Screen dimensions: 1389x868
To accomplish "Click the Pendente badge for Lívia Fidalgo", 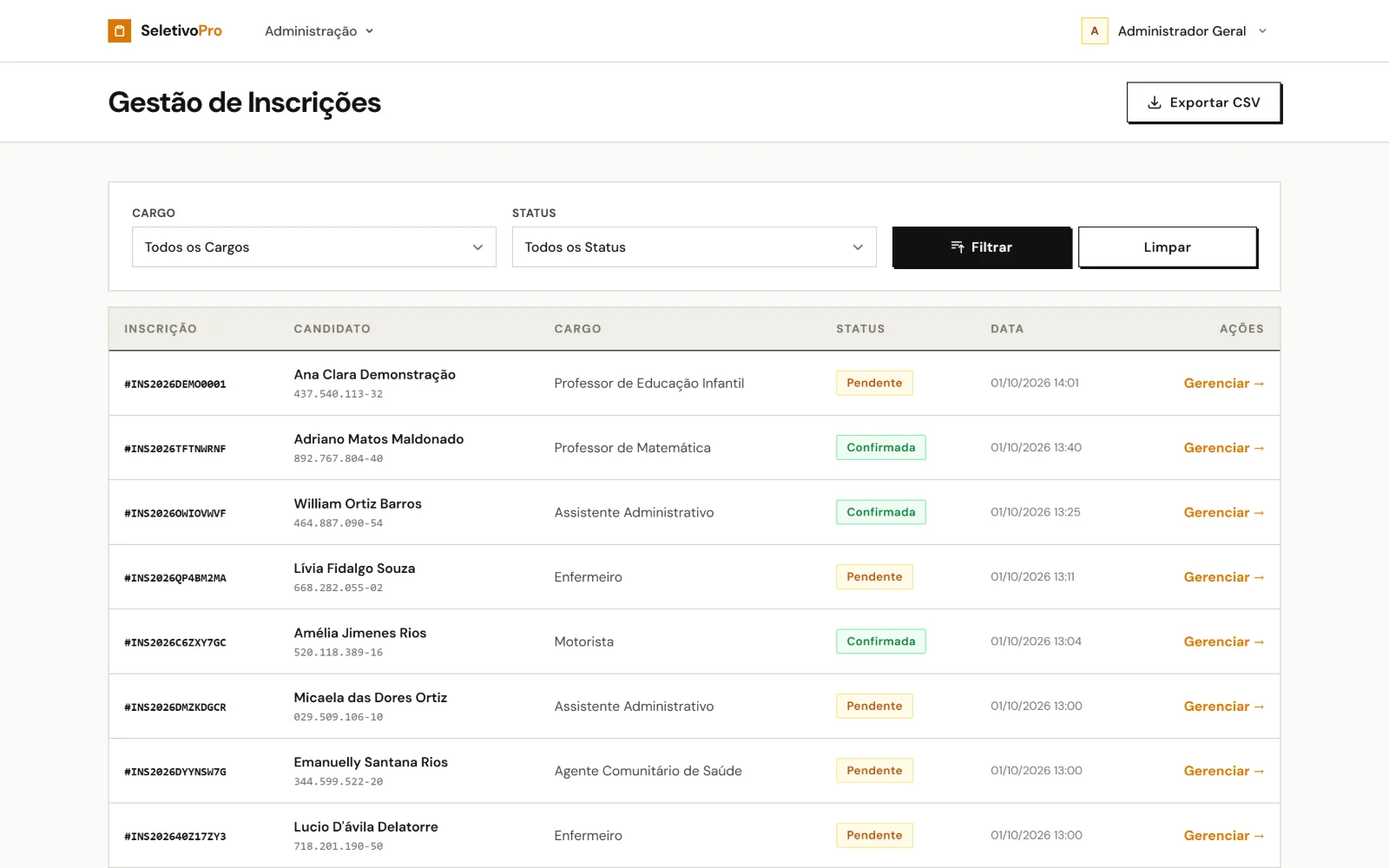I will tap(874, 577).
